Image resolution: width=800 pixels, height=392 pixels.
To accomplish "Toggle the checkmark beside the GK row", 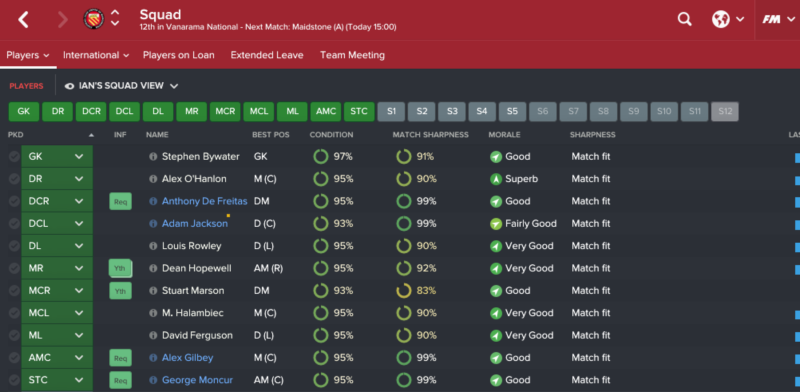I will (x=14, y=157).
